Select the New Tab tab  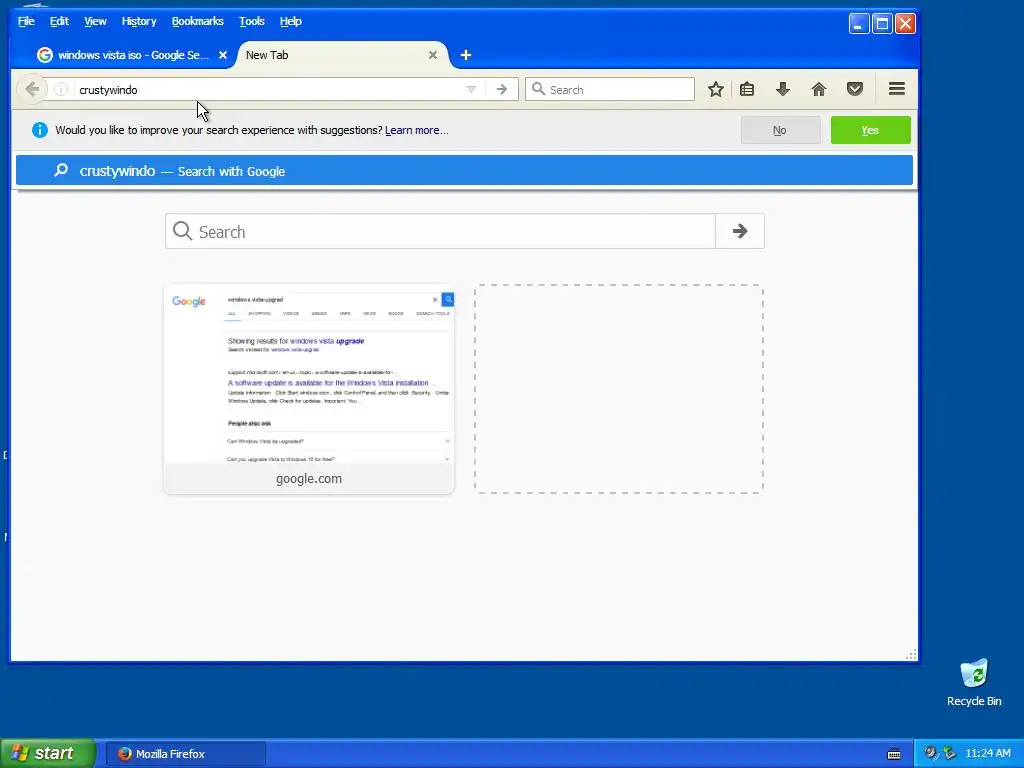(x=342, y=55)
